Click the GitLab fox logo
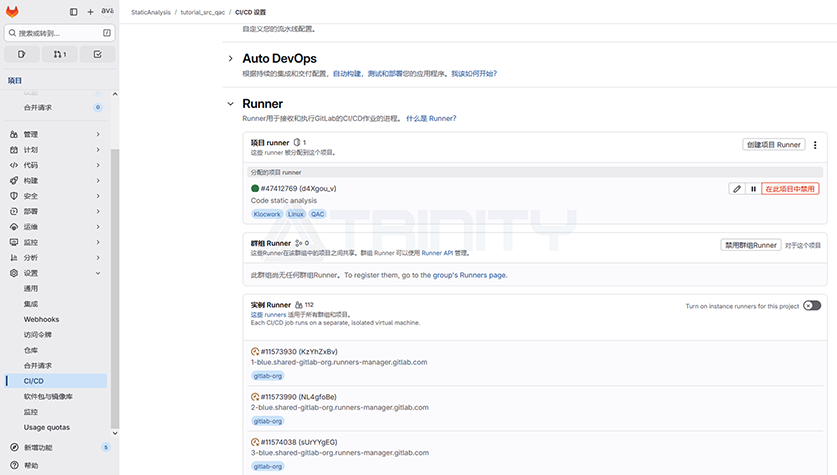Viewport: 837px width, 475px height. pyautogui.click(x=15, y=12)
